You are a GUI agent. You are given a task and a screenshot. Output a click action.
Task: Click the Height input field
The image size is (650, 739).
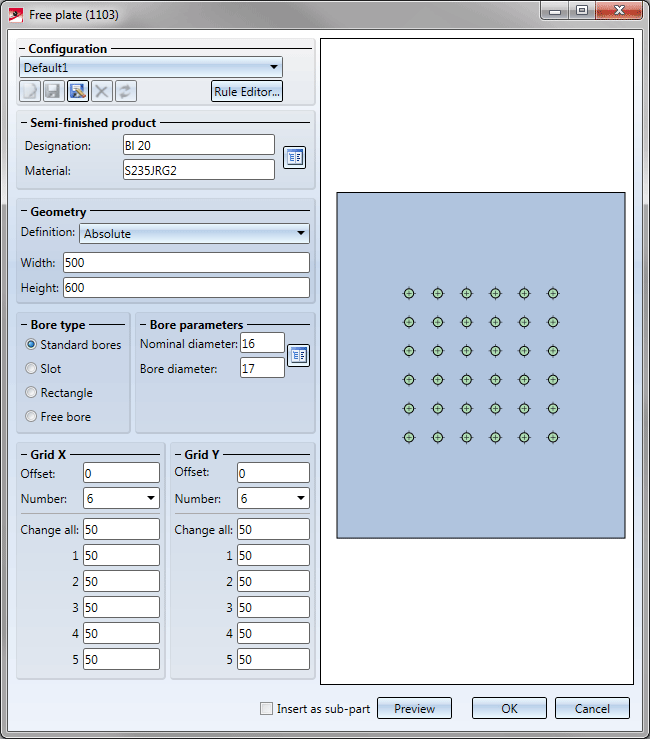(x=187, y=287)
